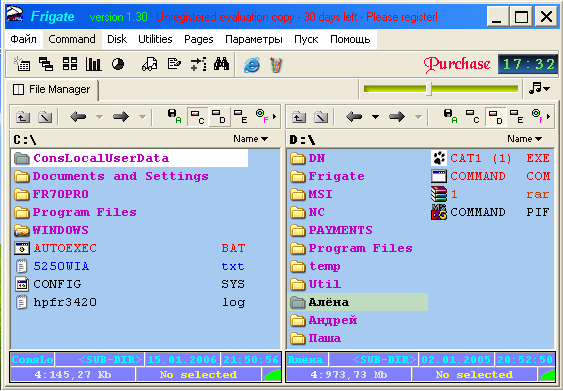Viewport: 563px width, 391px height.
Task: Click the first main toolbar icon with sparkle
Action: click(22, 64)
